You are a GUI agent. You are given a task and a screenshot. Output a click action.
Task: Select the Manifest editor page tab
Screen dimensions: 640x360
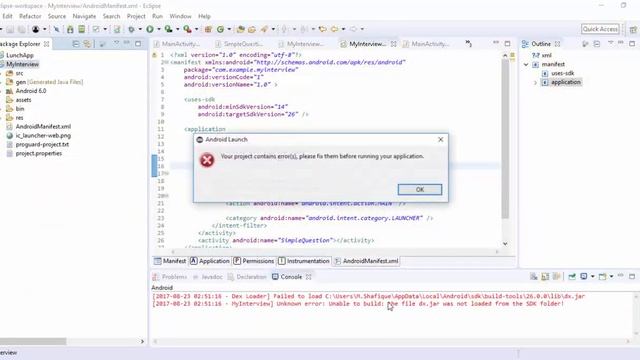point(170,261)
